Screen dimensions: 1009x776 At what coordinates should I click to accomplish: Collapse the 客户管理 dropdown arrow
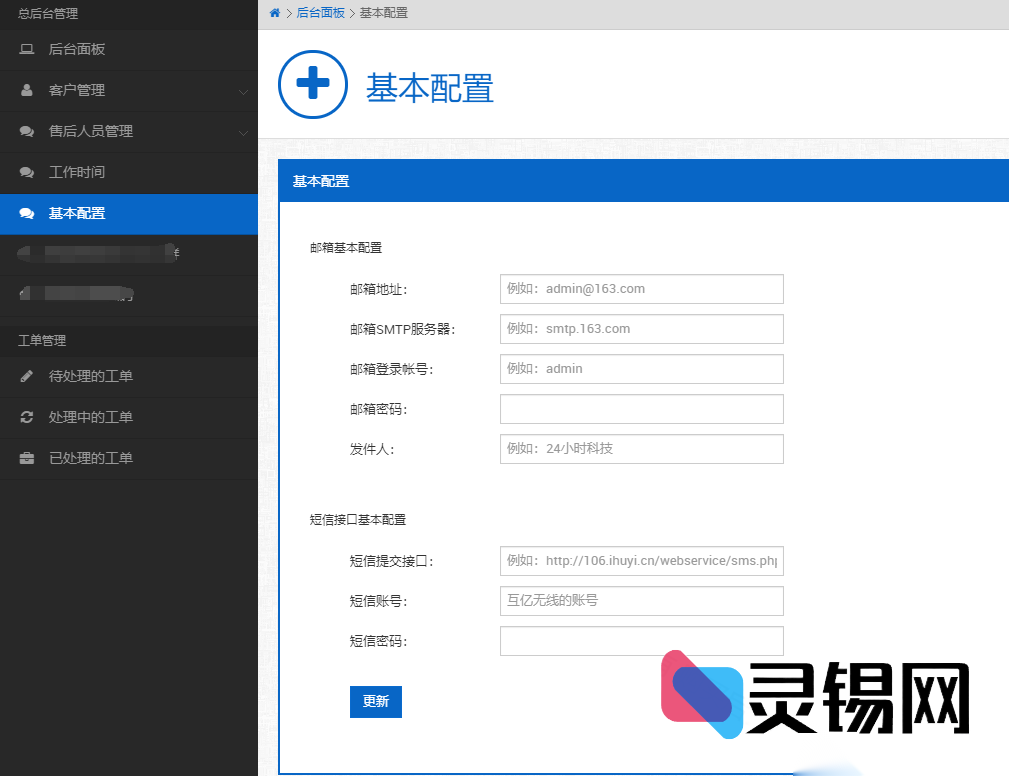243,90
